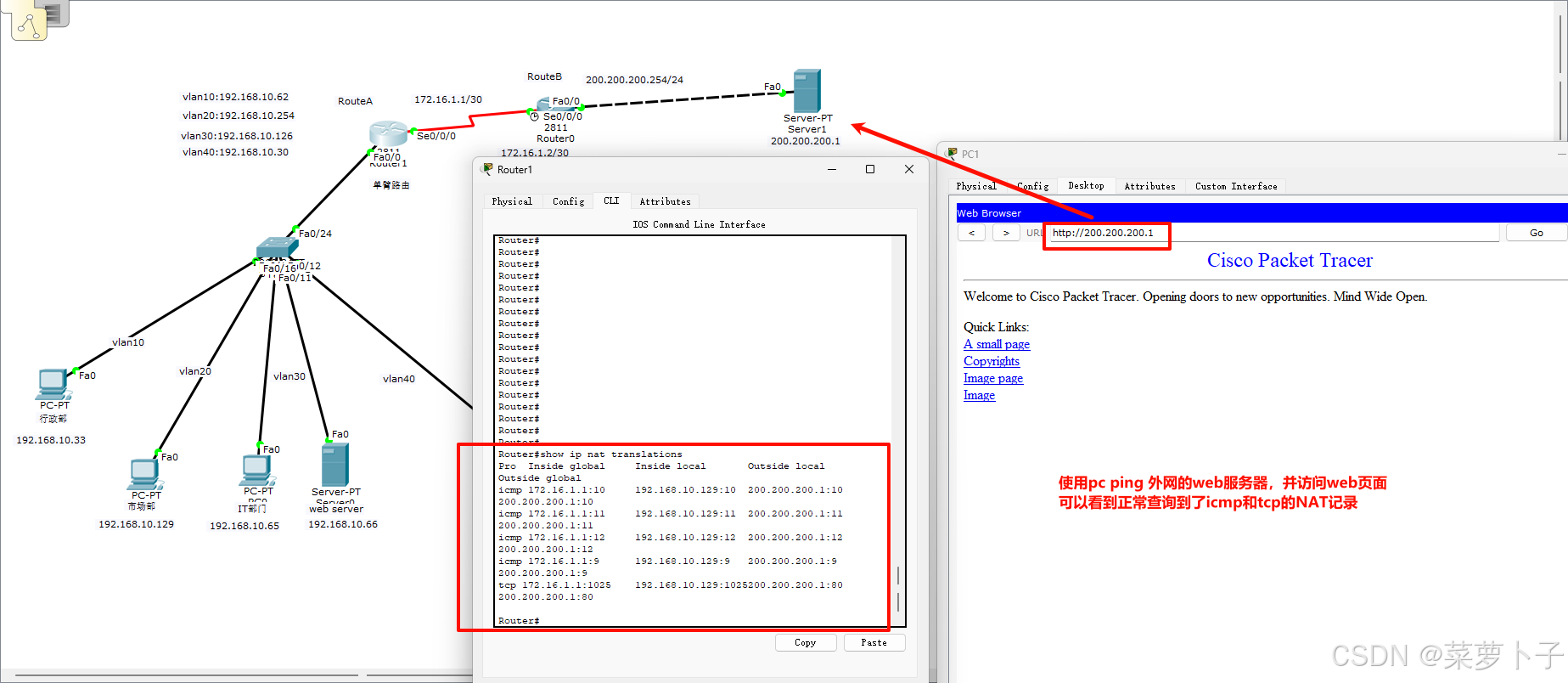
Task: Maximize the Router1 window
Action: click(x=870, y=169)
